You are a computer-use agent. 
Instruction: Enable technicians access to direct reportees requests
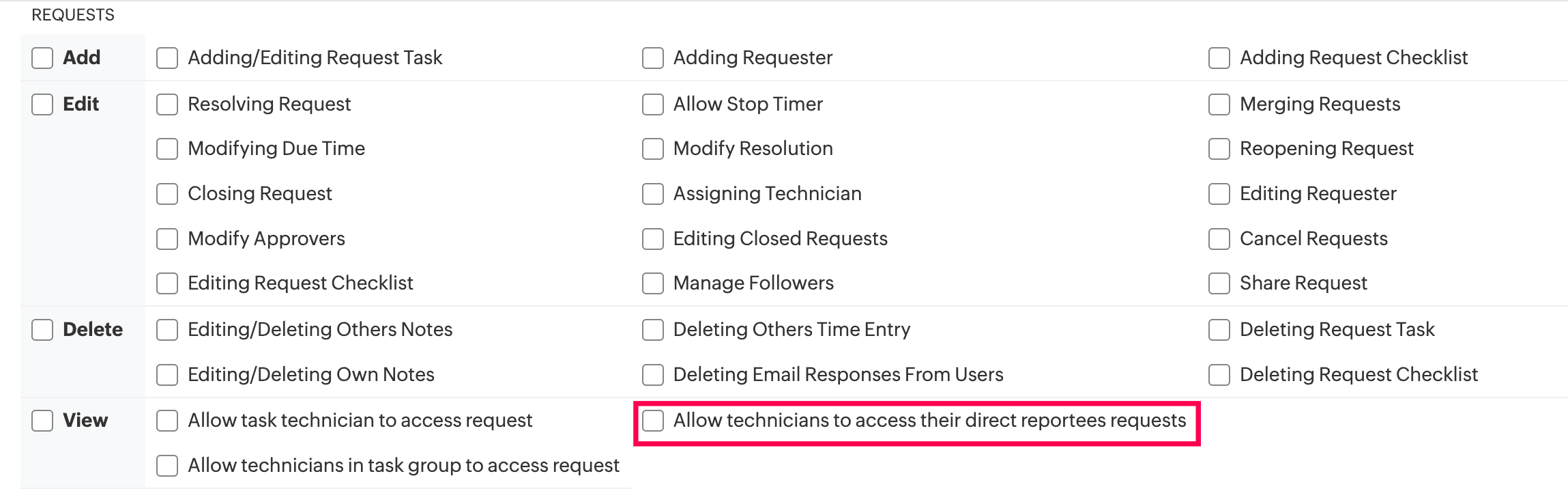pos(653,421)
